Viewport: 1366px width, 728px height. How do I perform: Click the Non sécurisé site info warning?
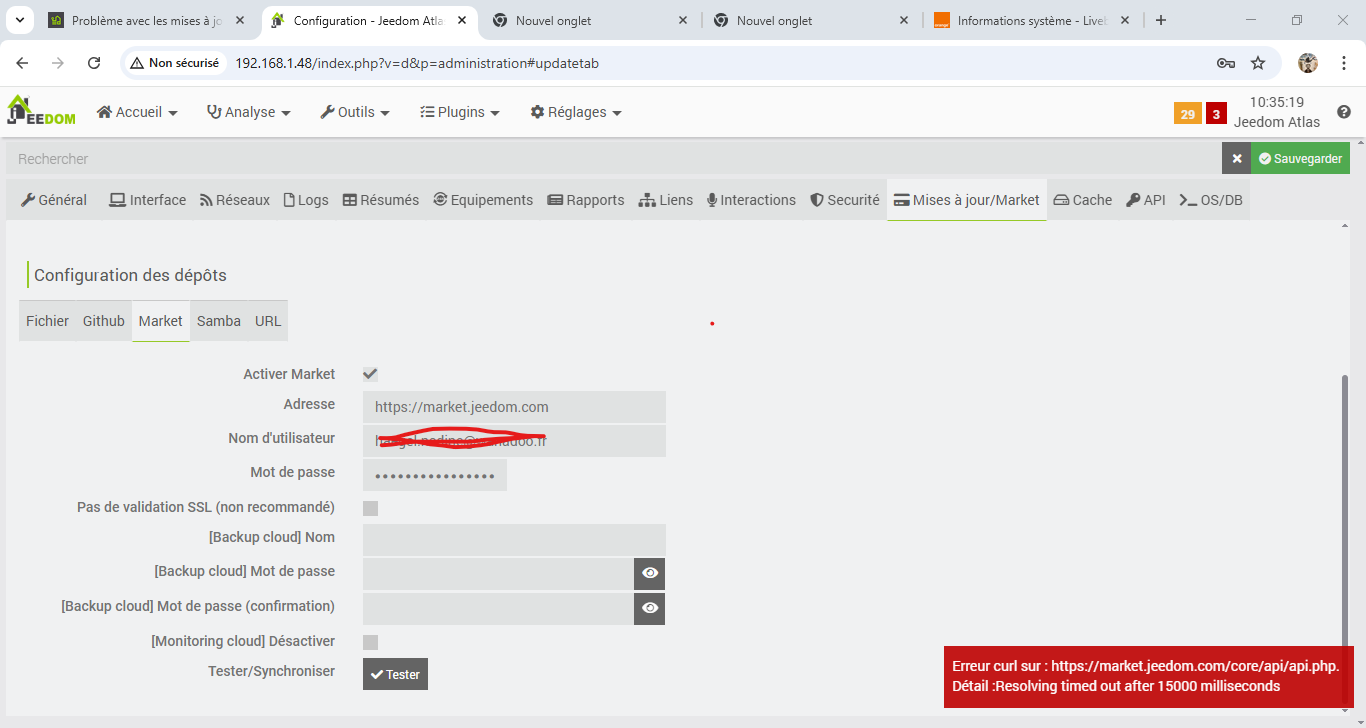coord(175,63)
